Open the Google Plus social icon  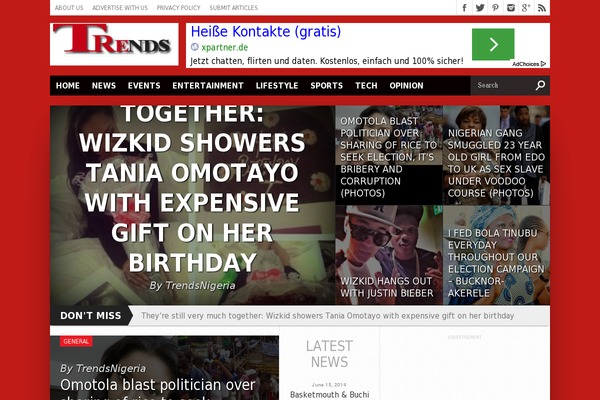[526, 8]
